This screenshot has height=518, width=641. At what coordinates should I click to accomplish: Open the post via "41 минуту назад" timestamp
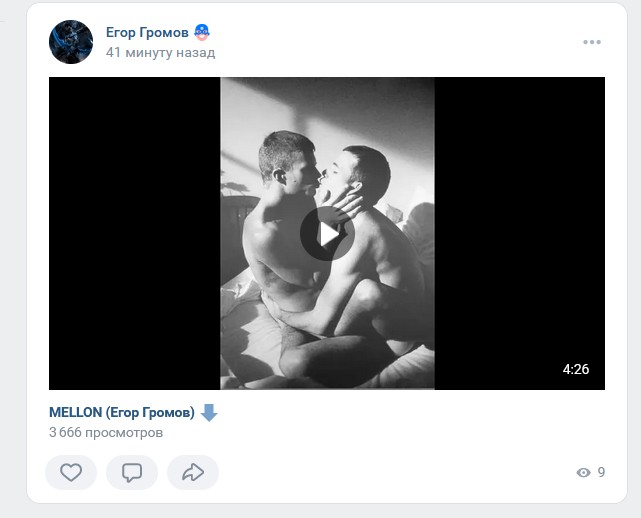coord(160,52)
